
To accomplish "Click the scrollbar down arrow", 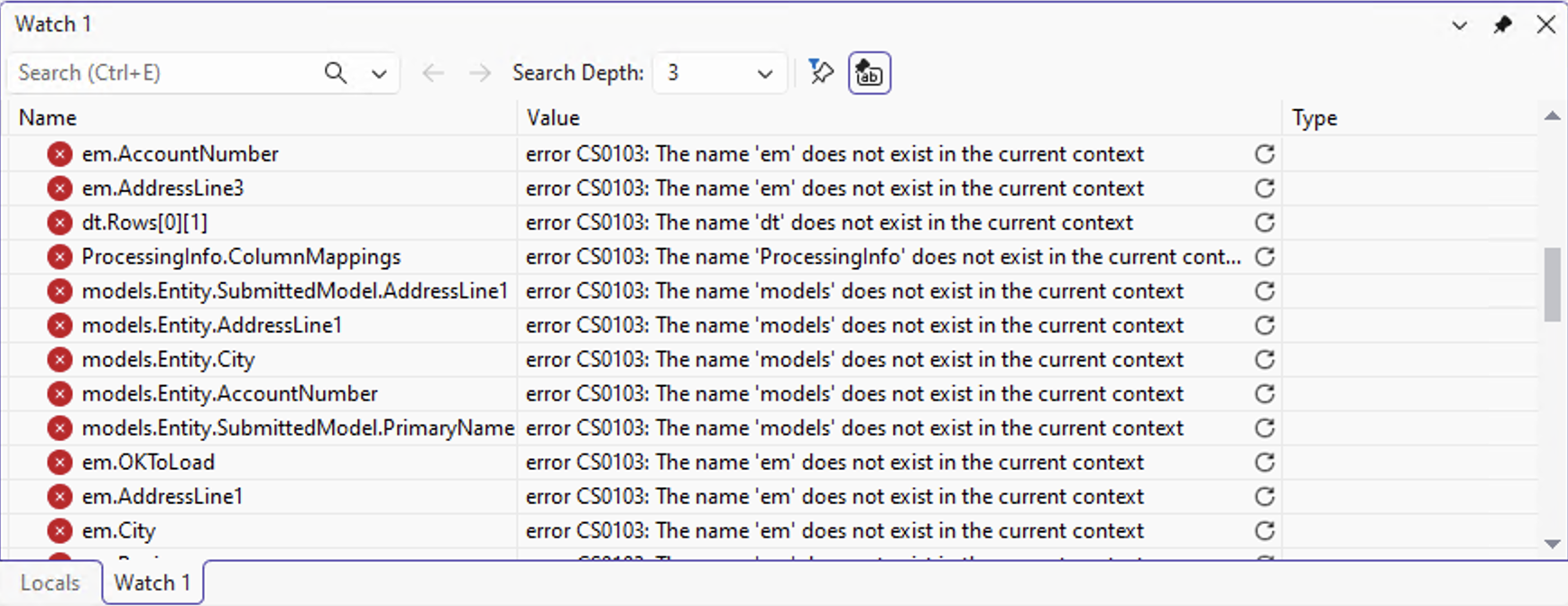I will click(x=1552, y=544).
